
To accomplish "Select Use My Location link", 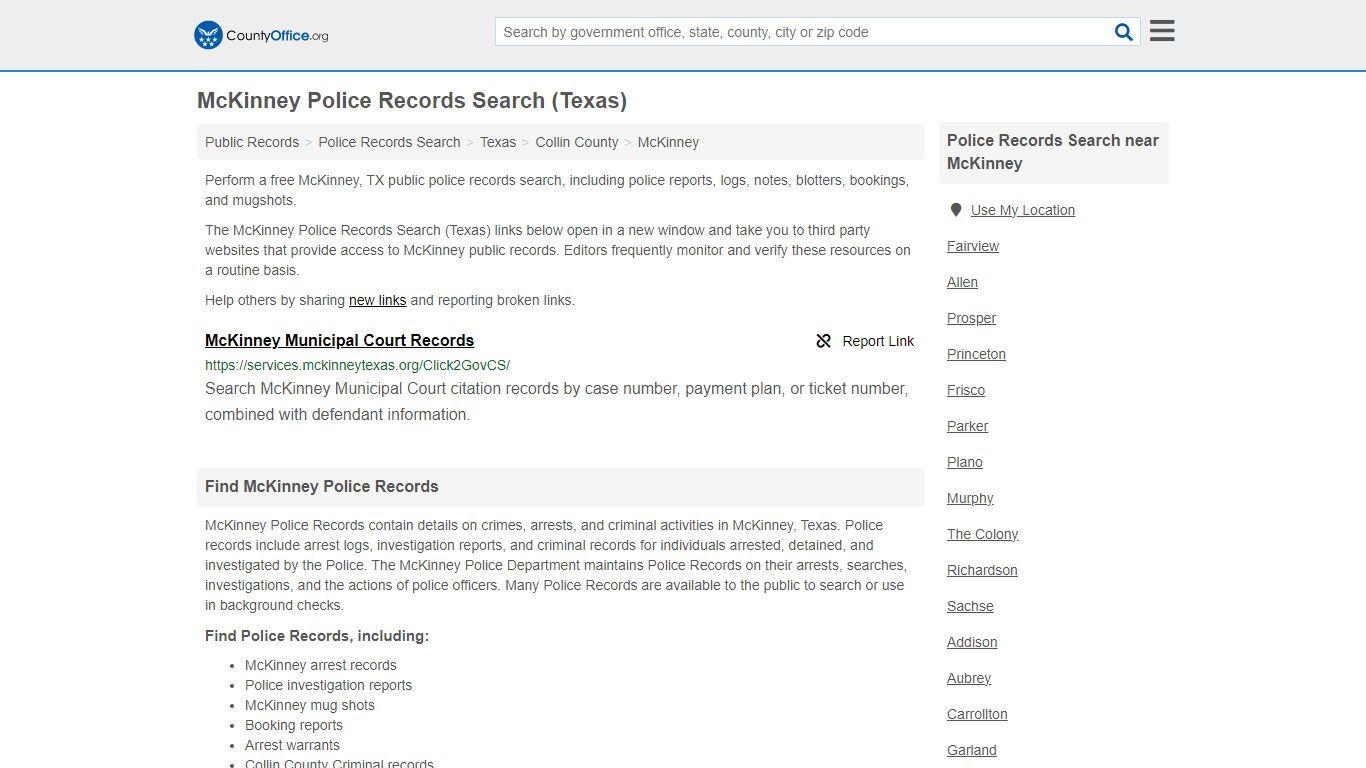I will tap(1023, 210).
